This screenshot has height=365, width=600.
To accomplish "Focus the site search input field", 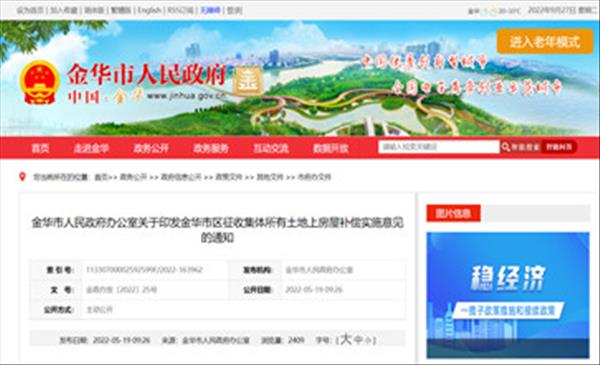I will click(439, 147).
